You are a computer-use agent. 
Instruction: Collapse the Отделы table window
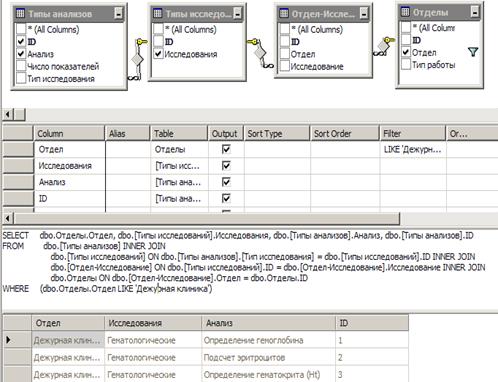(x=475, y=12)
